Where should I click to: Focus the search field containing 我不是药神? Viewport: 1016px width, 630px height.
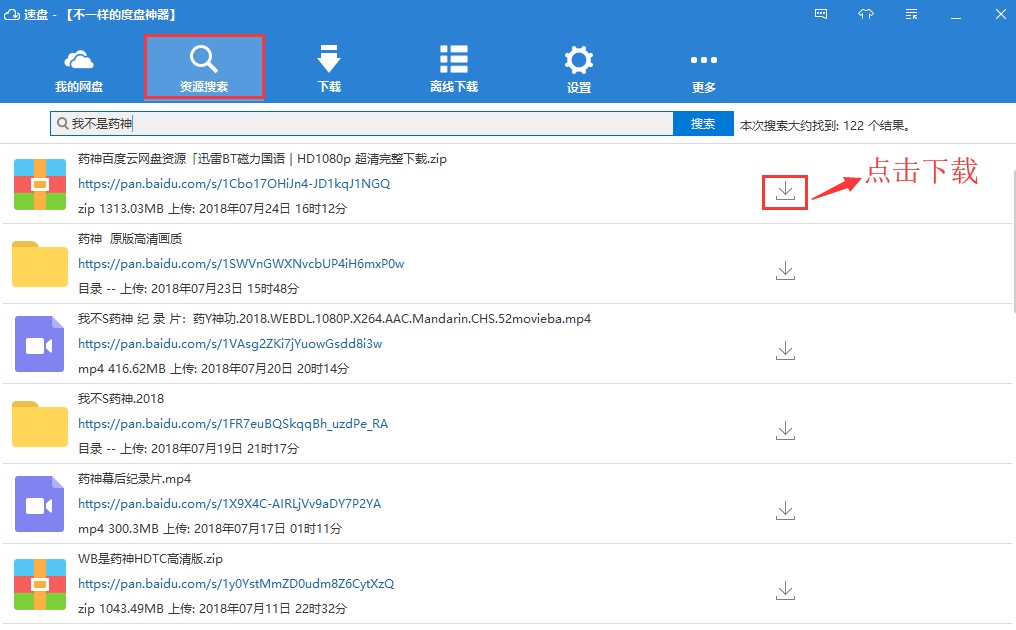click(362, 123)
